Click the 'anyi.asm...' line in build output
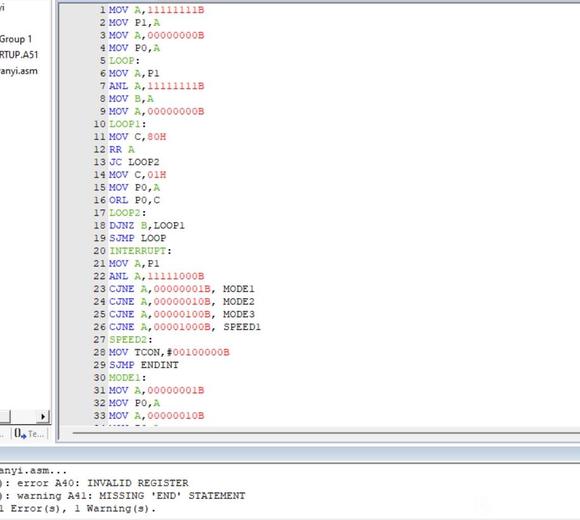This screenshot has width=580, height=520. point(33,470)
